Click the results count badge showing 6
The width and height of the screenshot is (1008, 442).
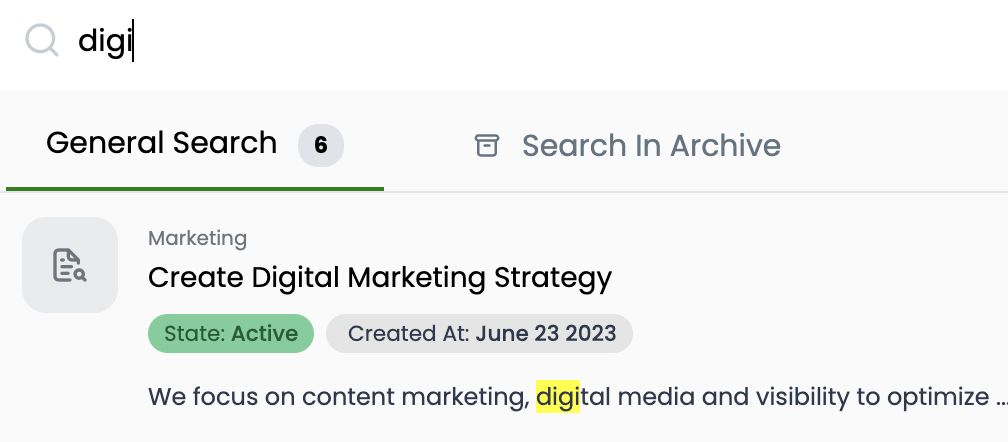coord(320,145)
